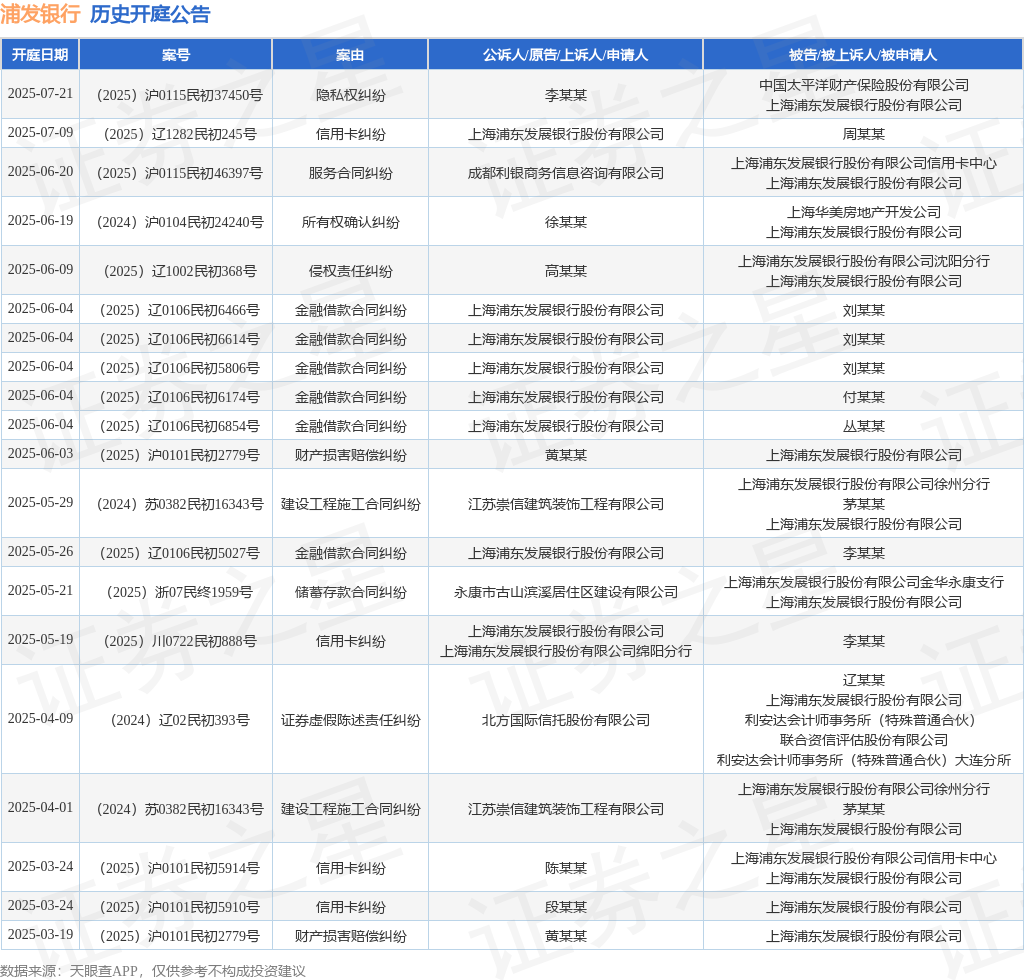Viewport: 1024px width, 980px height.
Task: Click the date 2025-05-26
Action: (x=40, y=551)
